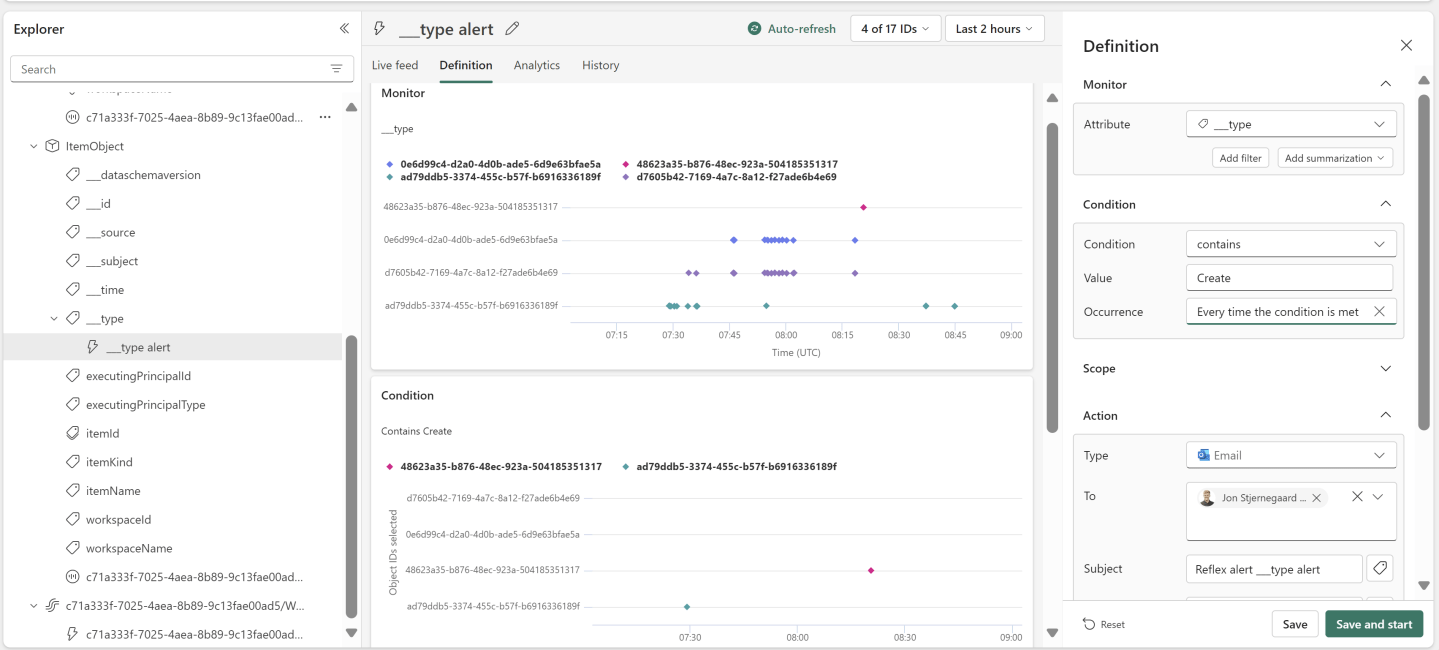1439x650 pixels.
Task: Collapse the Explorer panel with the double-chevron icon
Action: tap(343, 28)
